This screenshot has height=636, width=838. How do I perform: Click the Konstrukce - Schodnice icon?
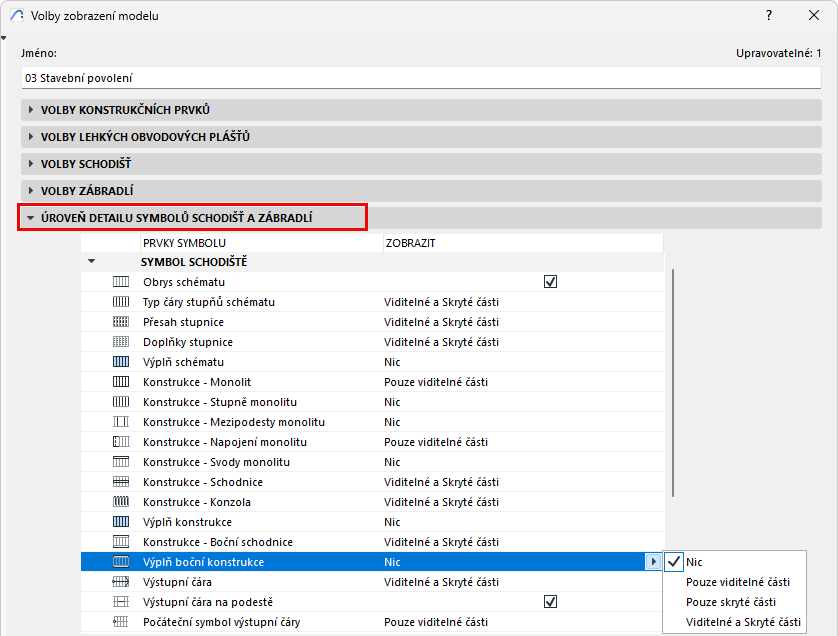pyautogui.click(x=121, y=482)
